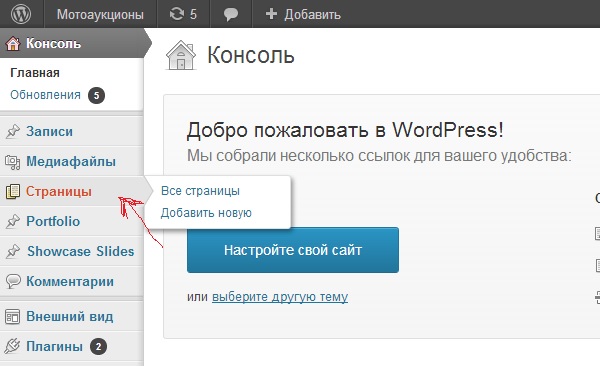Click the large house icon by Консоль heading
The image size is (600, 366).
(181, 55)
